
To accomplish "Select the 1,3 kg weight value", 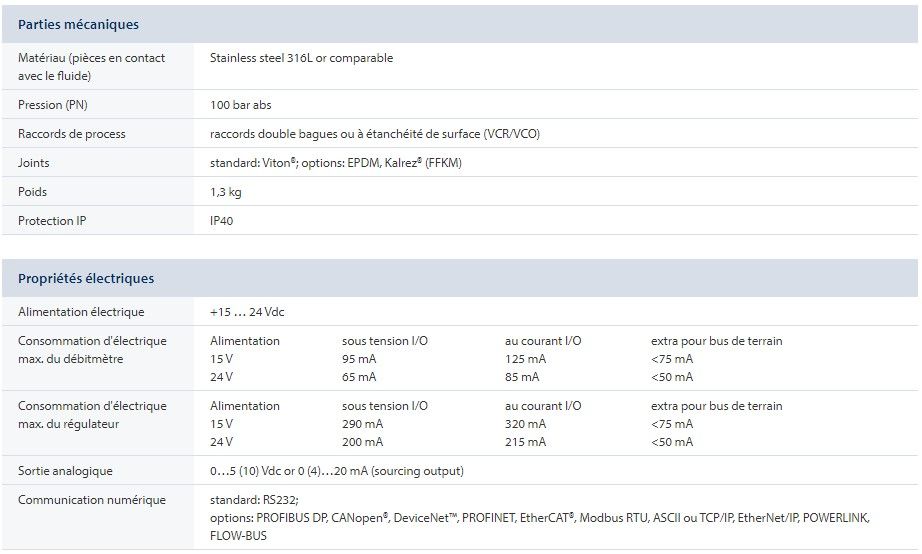I will click(225, 192).
